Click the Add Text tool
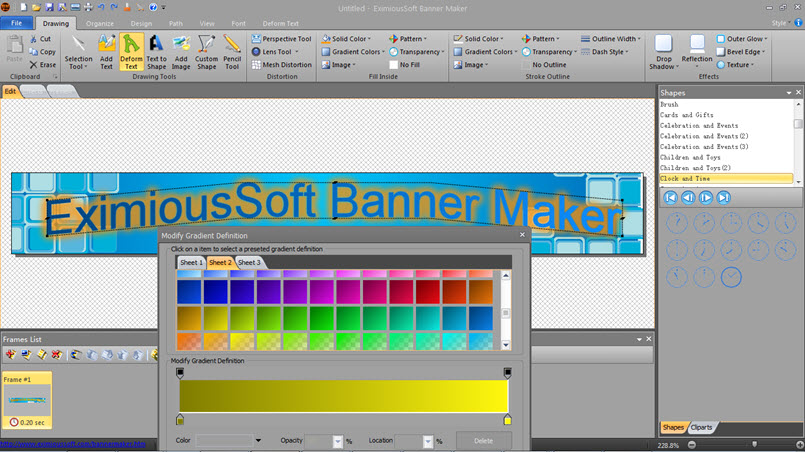The image size is (805, 452). (106, 52)
